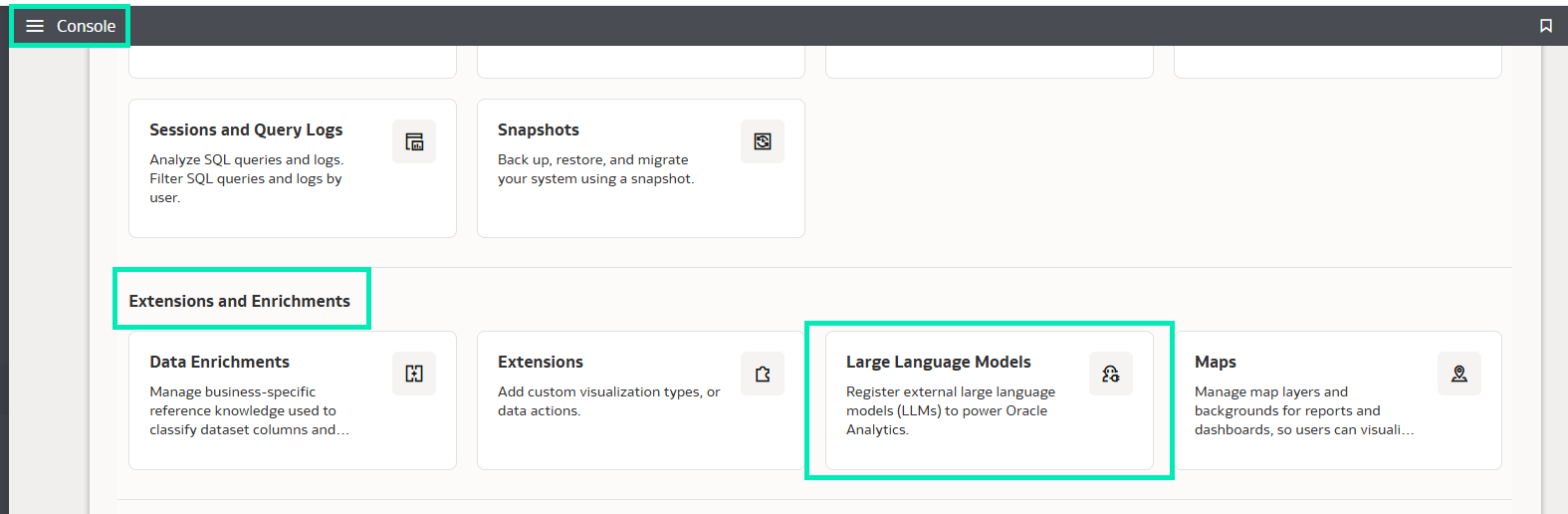Click the Back up, restore, and migrate description
The image size is (1568, 514).
pos(596,169)
